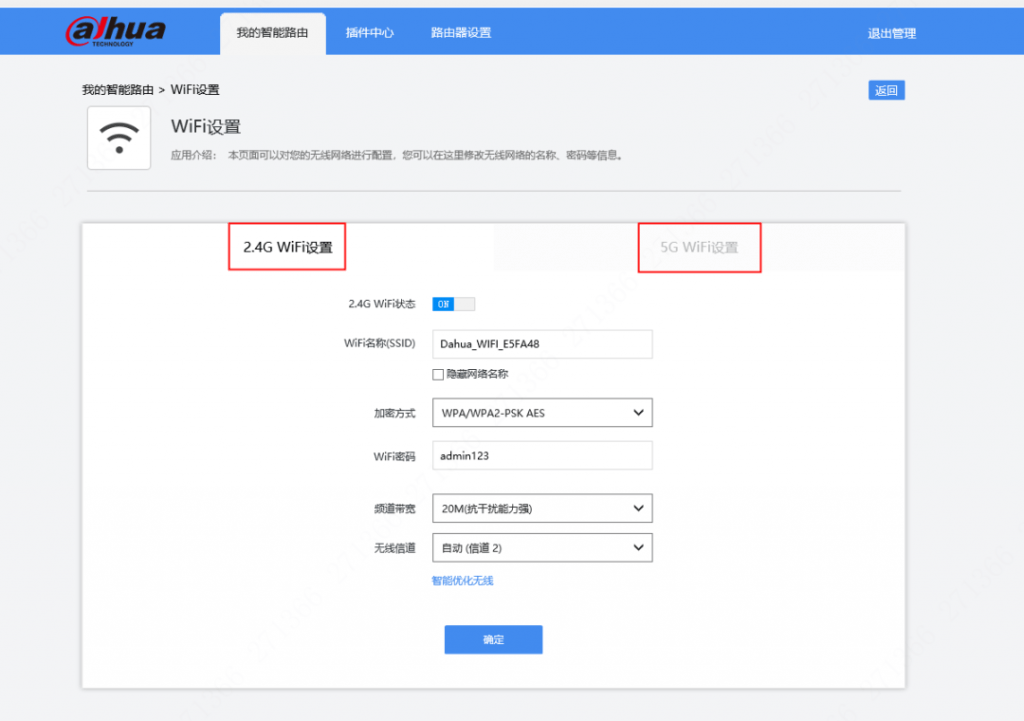
Task: Click 退出管理 to log out
Action: (890, 32)
